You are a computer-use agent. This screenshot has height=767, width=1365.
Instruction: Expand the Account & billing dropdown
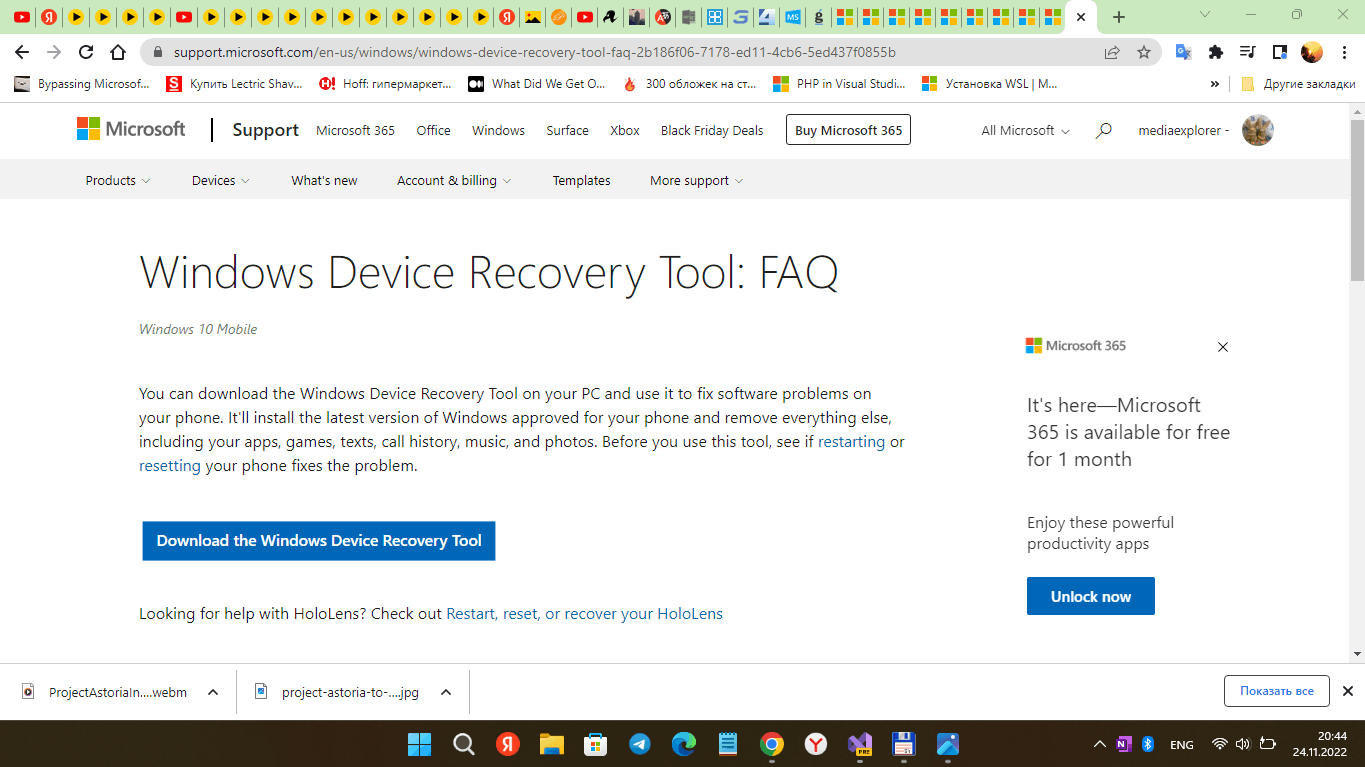click(454, 180)
